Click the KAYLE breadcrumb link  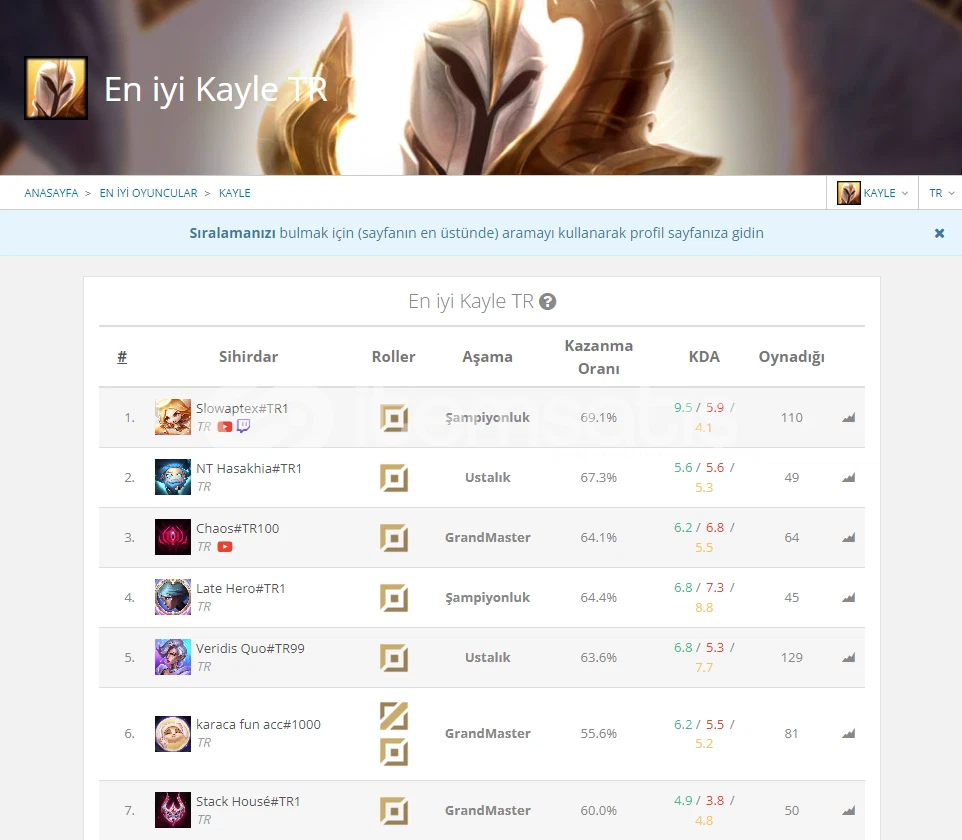pyautogui.click(x=234, y=193)
